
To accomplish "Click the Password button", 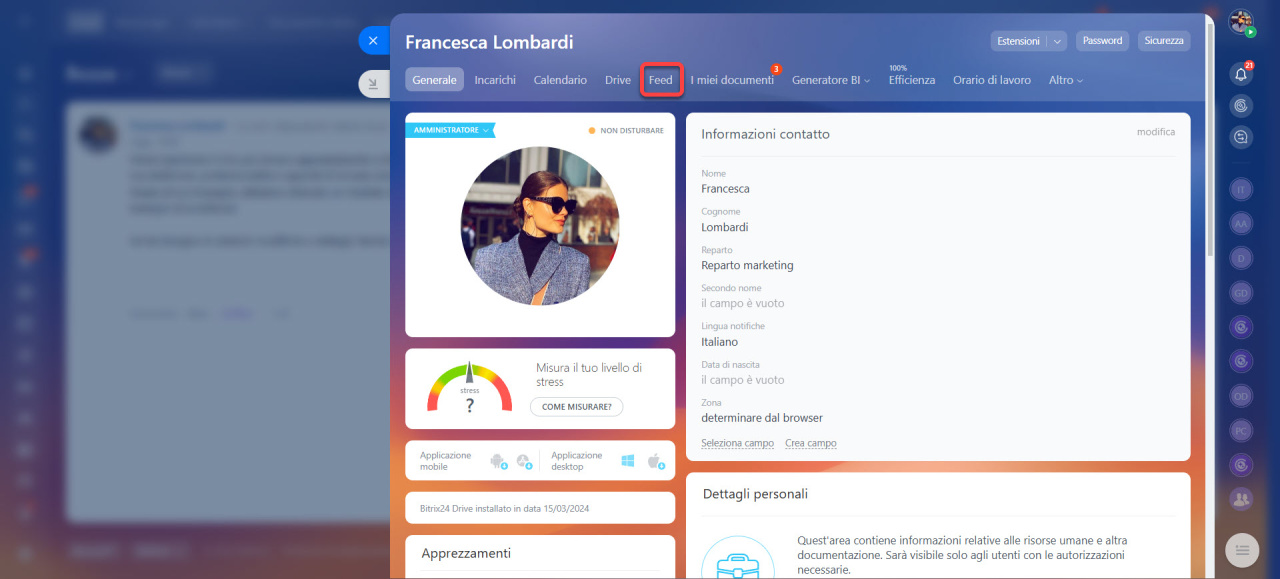I will tap(1103, 41).
